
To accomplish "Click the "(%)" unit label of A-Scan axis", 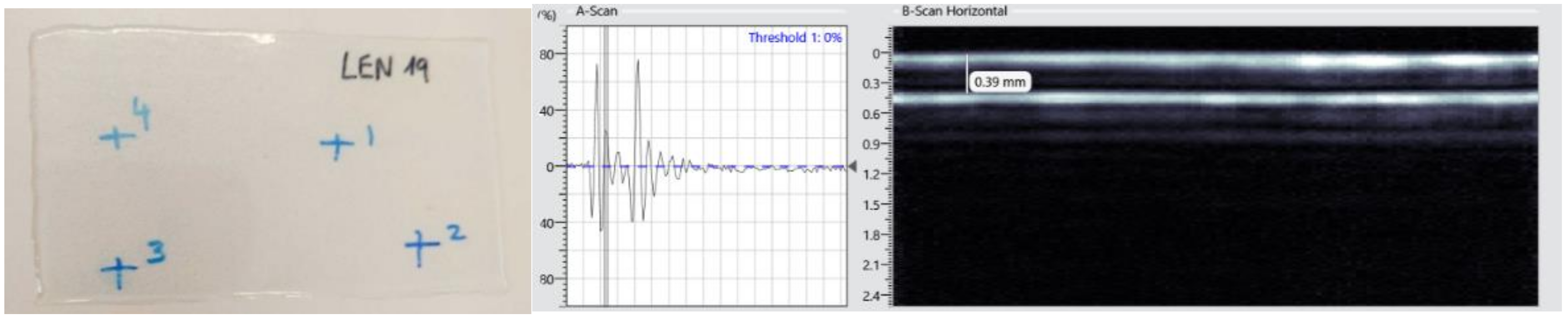I will [547, 15].
